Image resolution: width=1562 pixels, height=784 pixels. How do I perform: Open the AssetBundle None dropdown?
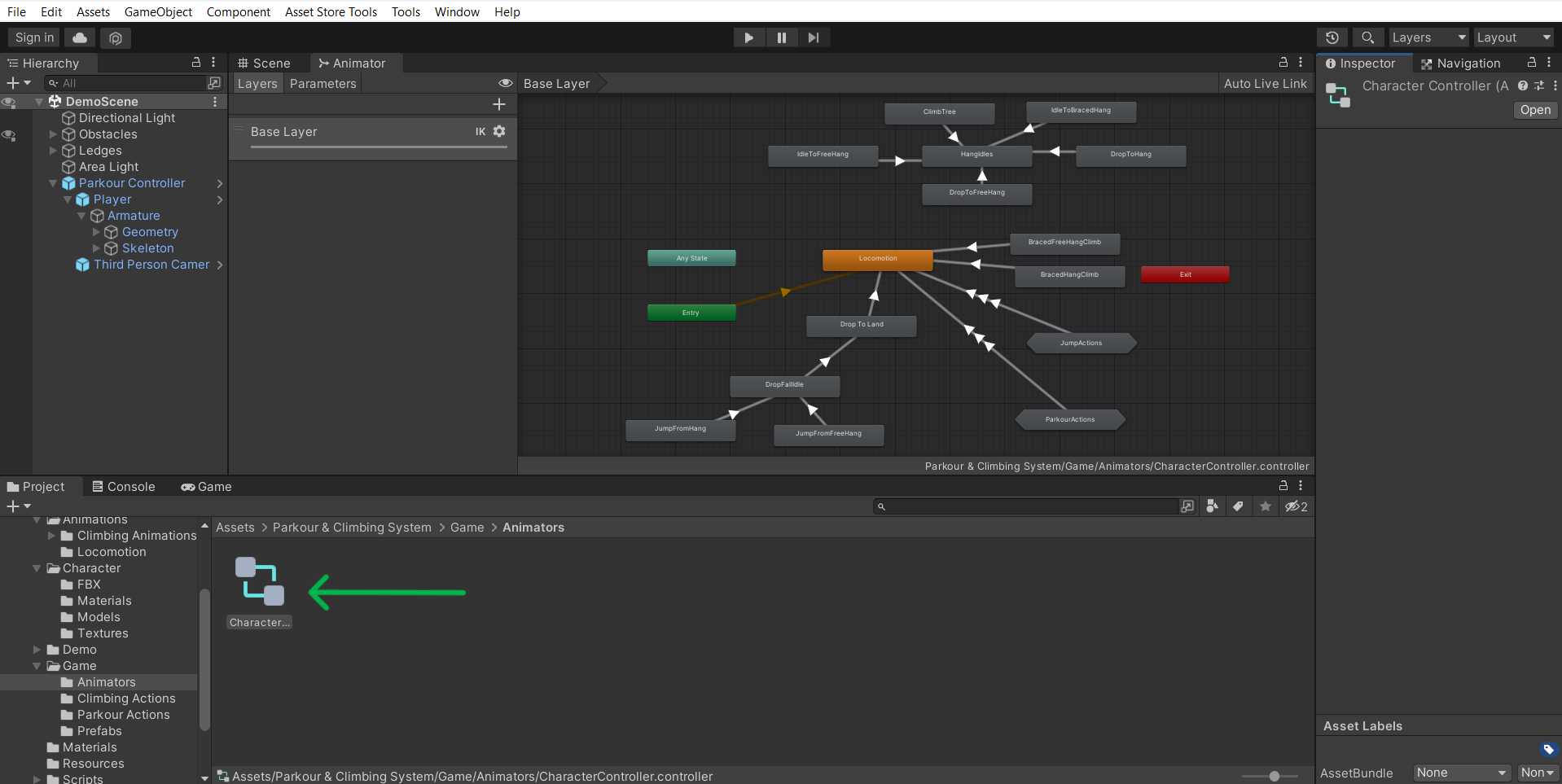coord(1461,773)
